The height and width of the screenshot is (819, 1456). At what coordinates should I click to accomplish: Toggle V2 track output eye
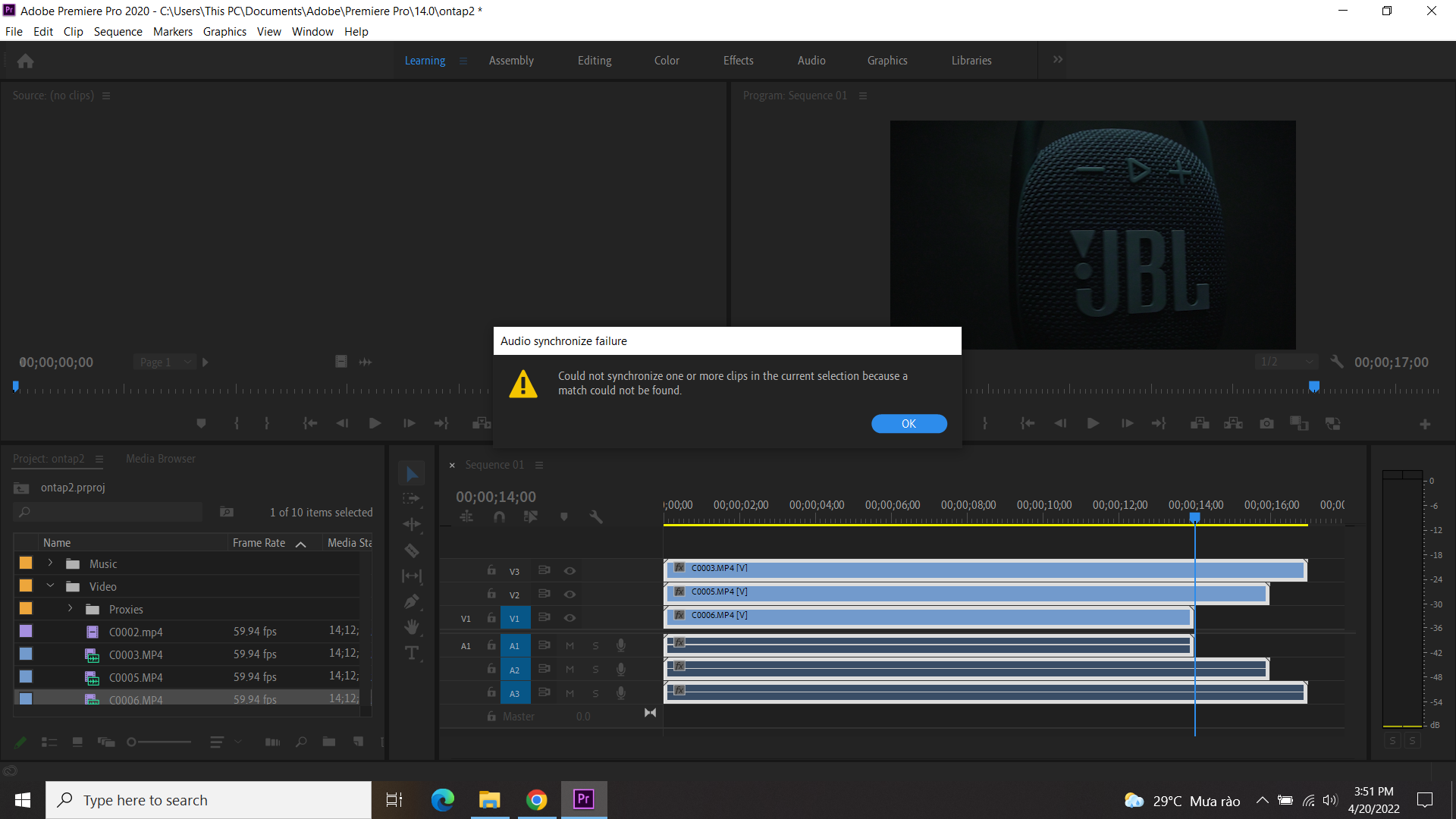coord(570,595)
